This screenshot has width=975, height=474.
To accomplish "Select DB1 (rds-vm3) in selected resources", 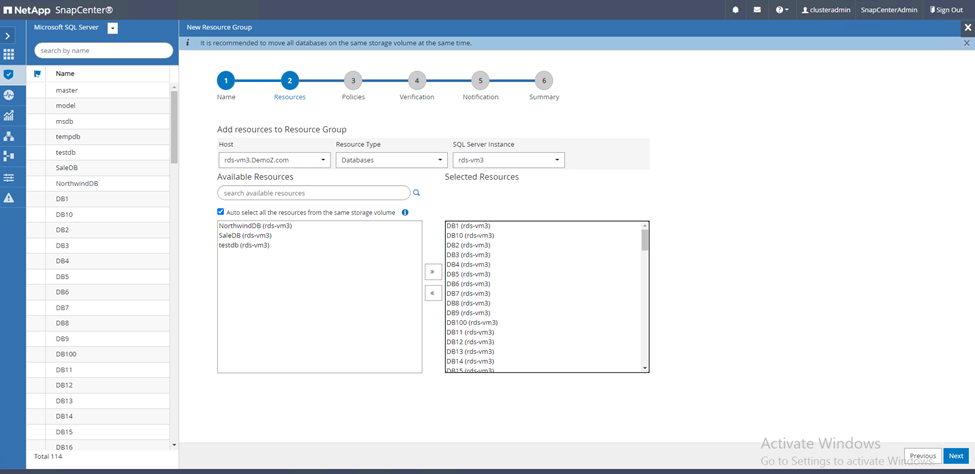I will [x=468, y=226].
